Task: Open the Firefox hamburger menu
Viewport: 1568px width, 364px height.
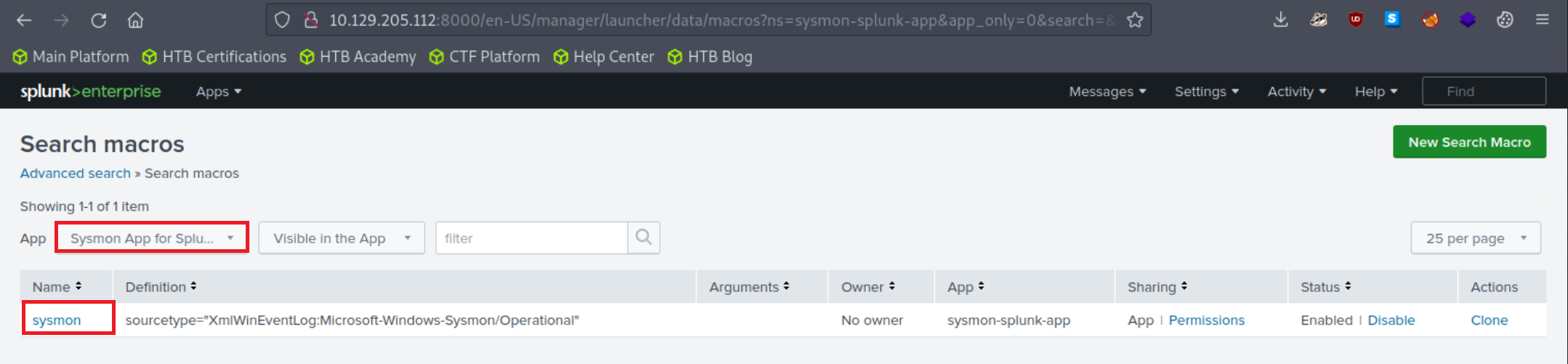Action: pyautogui.click(x=1542, y=20)
